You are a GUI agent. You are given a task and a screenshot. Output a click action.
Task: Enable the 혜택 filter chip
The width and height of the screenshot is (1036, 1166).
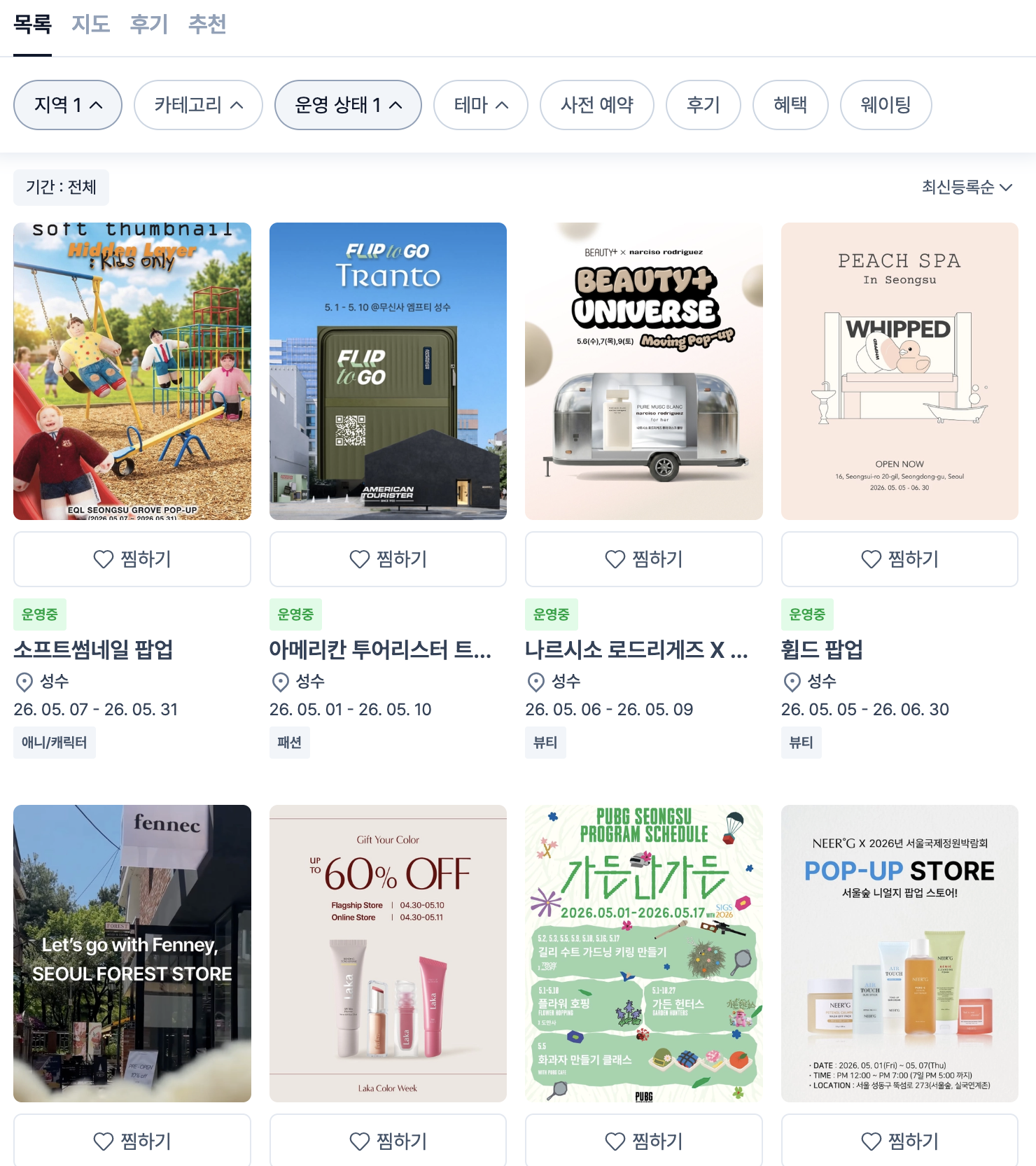point(790,105)
